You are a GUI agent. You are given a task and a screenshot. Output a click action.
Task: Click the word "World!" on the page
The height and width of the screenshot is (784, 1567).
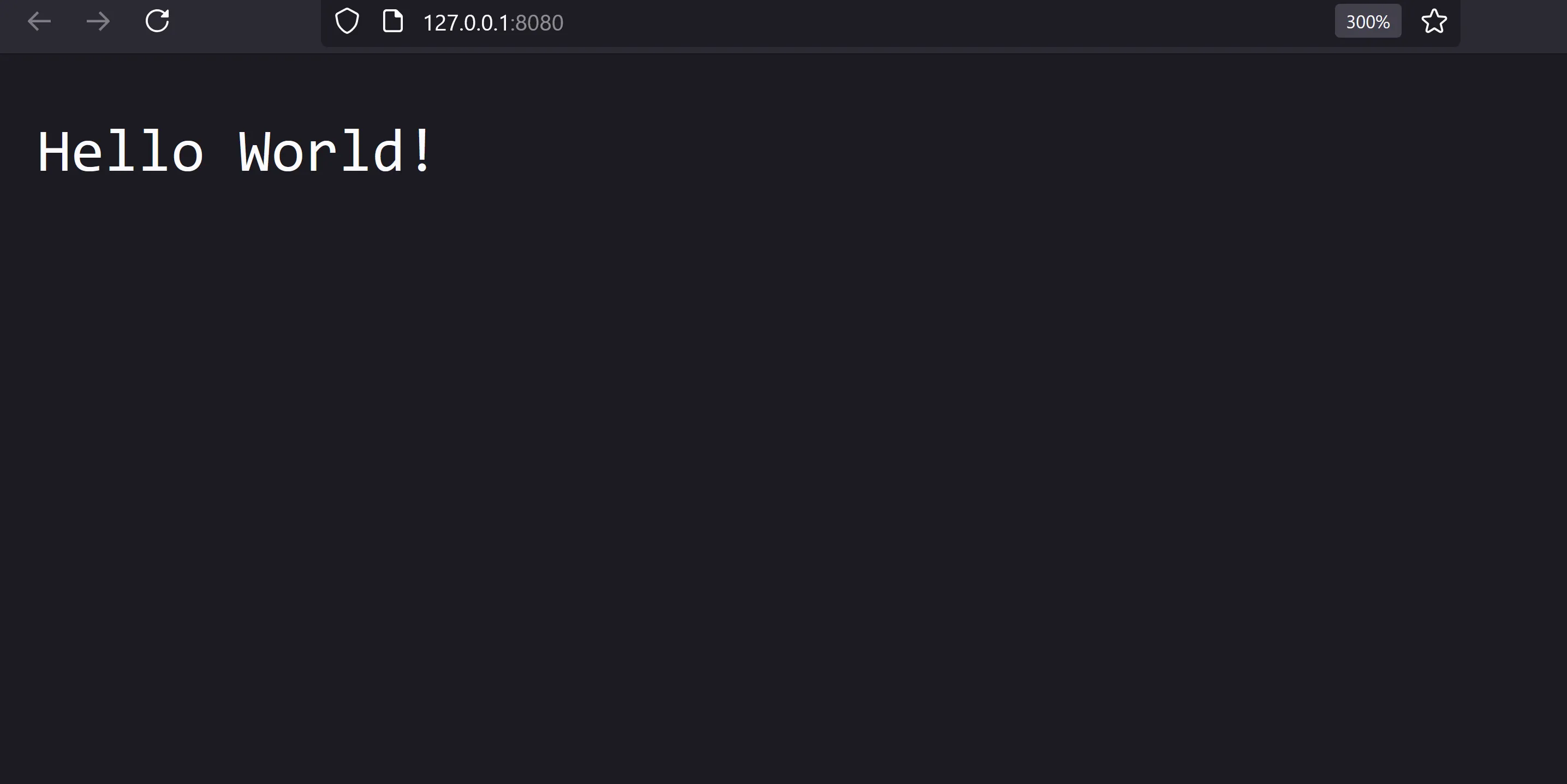click(x=335, y=151)
